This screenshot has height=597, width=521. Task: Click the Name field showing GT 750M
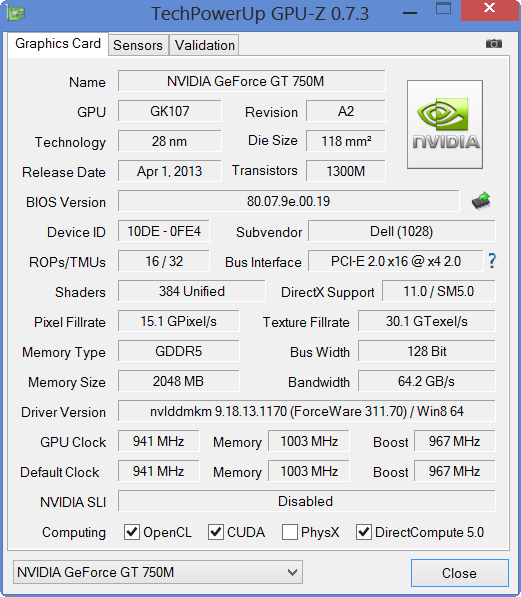(x=252, y=81)
